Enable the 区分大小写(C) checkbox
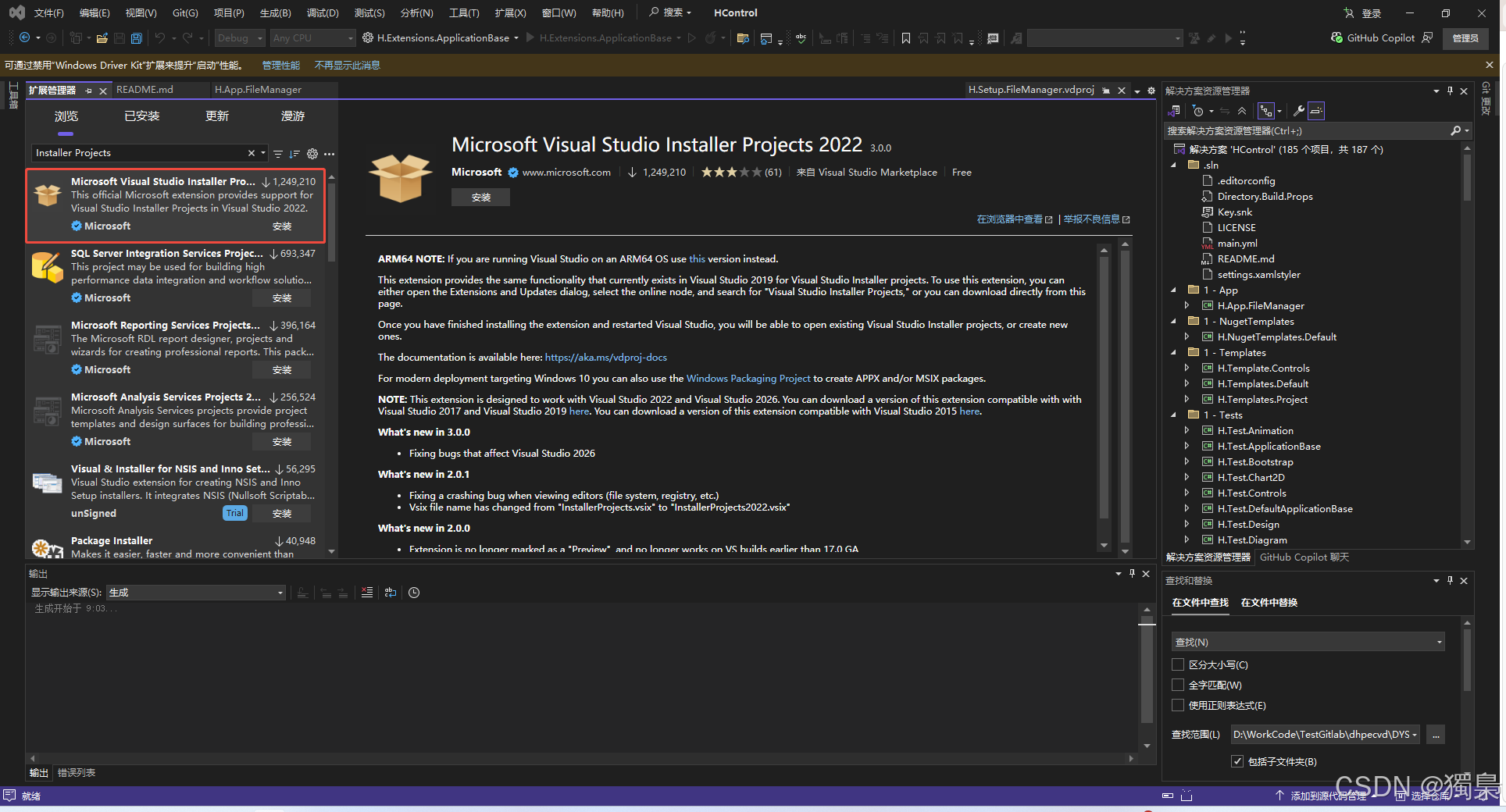 point(1178,664)
